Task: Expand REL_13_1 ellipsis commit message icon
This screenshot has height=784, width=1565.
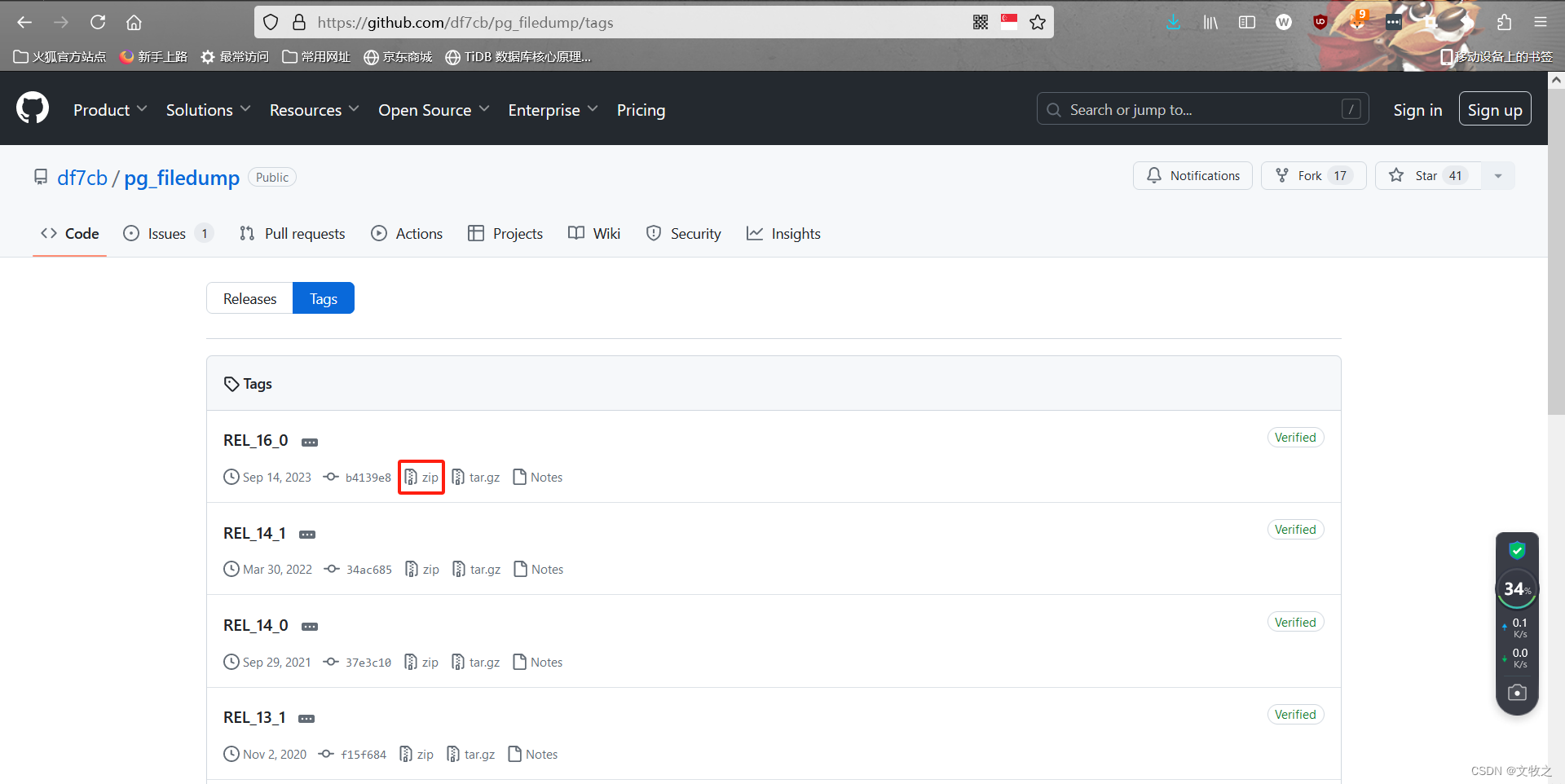Action: 306,719
